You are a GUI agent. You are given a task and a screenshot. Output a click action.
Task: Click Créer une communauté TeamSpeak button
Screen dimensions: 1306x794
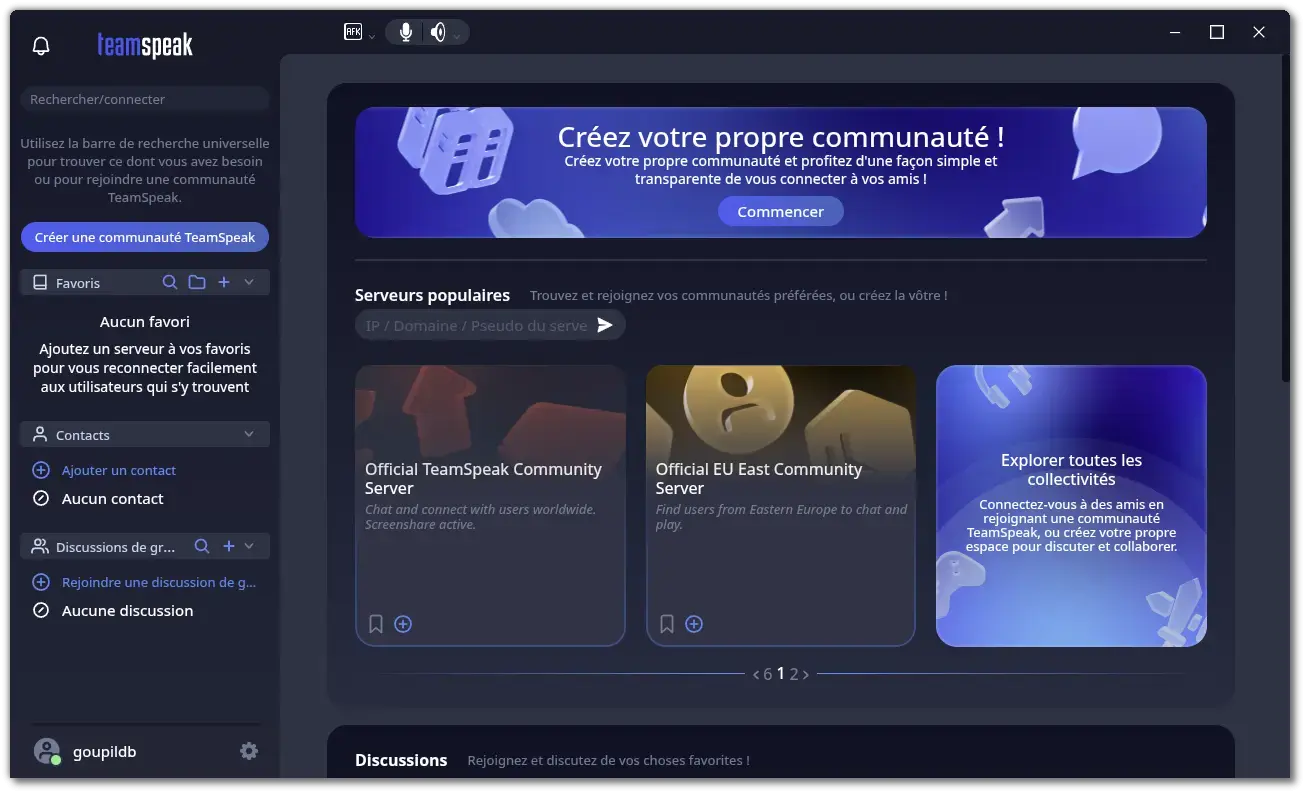tap(145, 237)
